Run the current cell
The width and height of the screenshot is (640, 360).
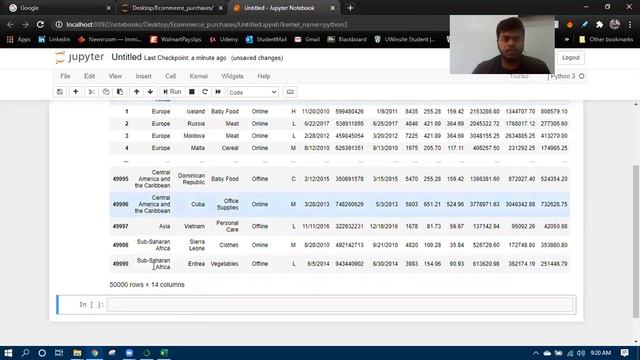pyautogui.click(x=172, y=92)
